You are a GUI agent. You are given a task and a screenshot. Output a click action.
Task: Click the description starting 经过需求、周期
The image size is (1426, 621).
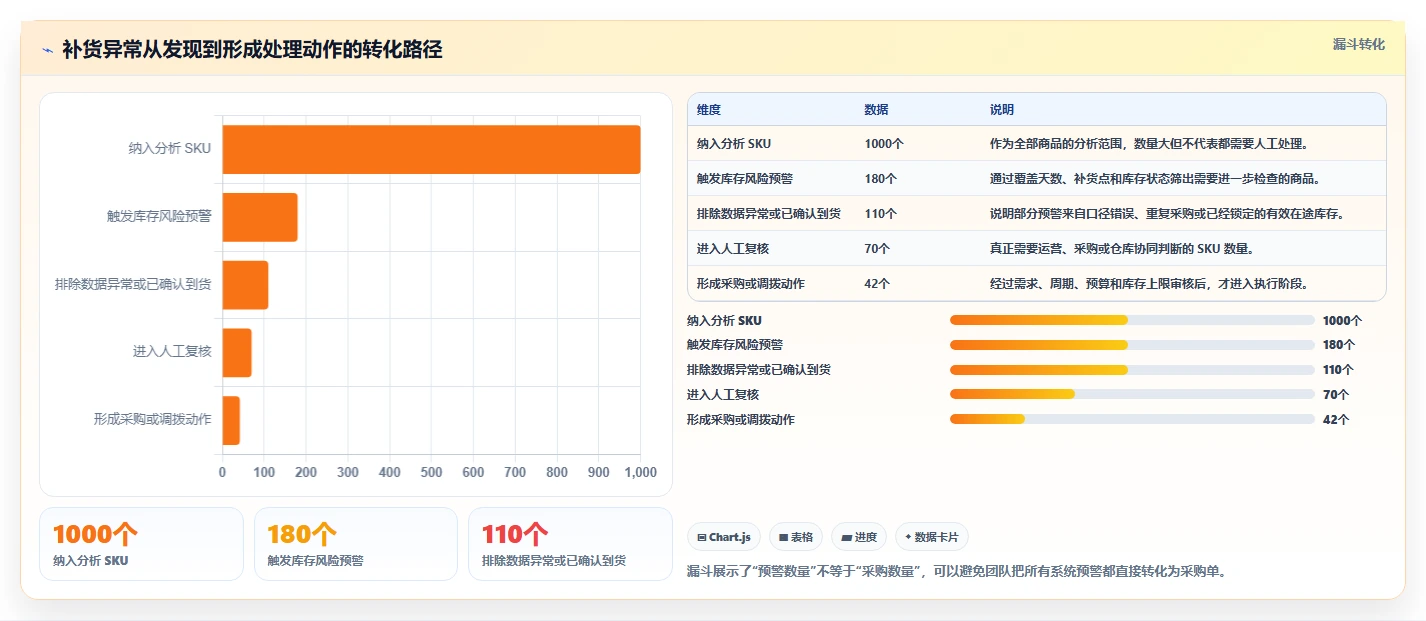[1149, 284]
